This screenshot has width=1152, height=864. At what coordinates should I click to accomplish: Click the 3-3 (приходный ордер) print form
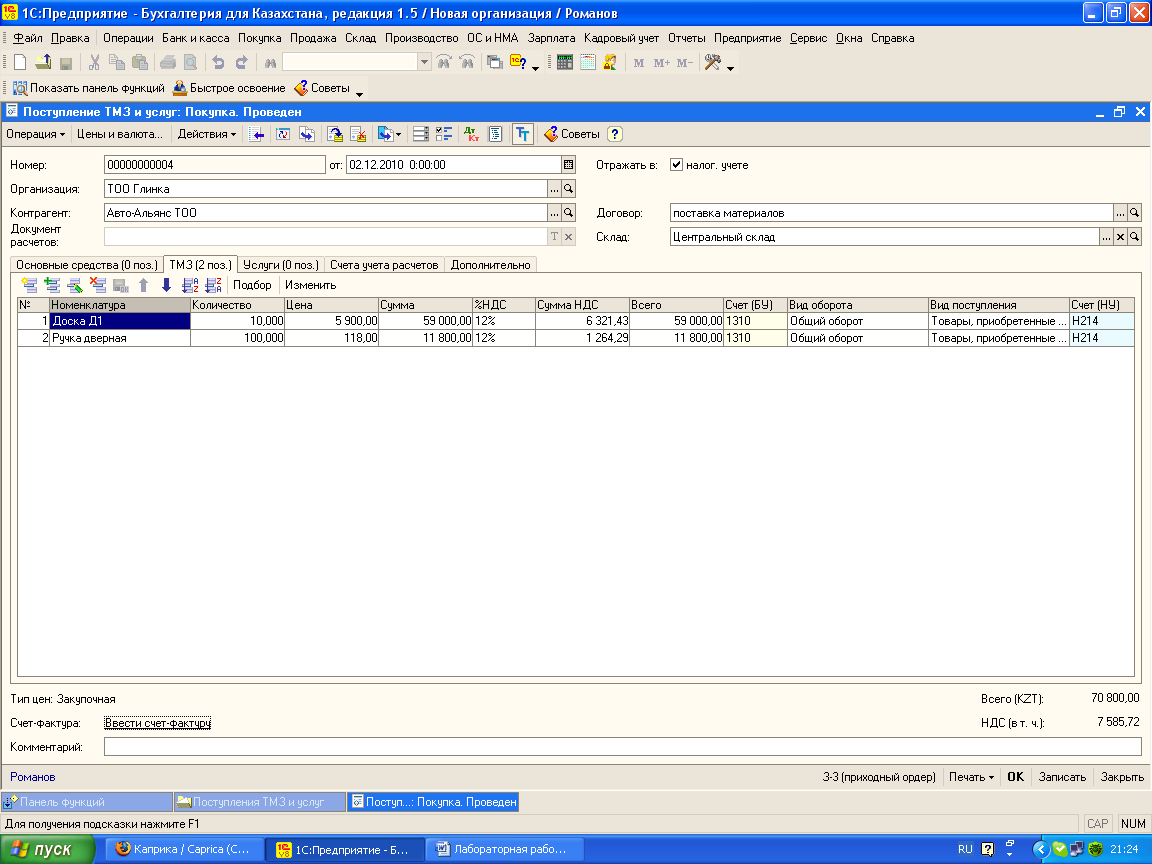879,777
